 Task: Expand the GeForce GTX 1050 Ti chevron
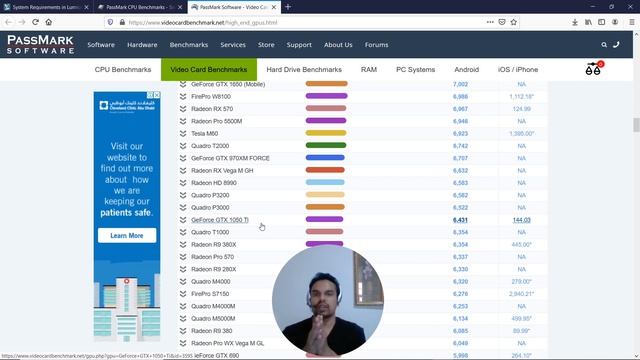click(x=183, y=220)
